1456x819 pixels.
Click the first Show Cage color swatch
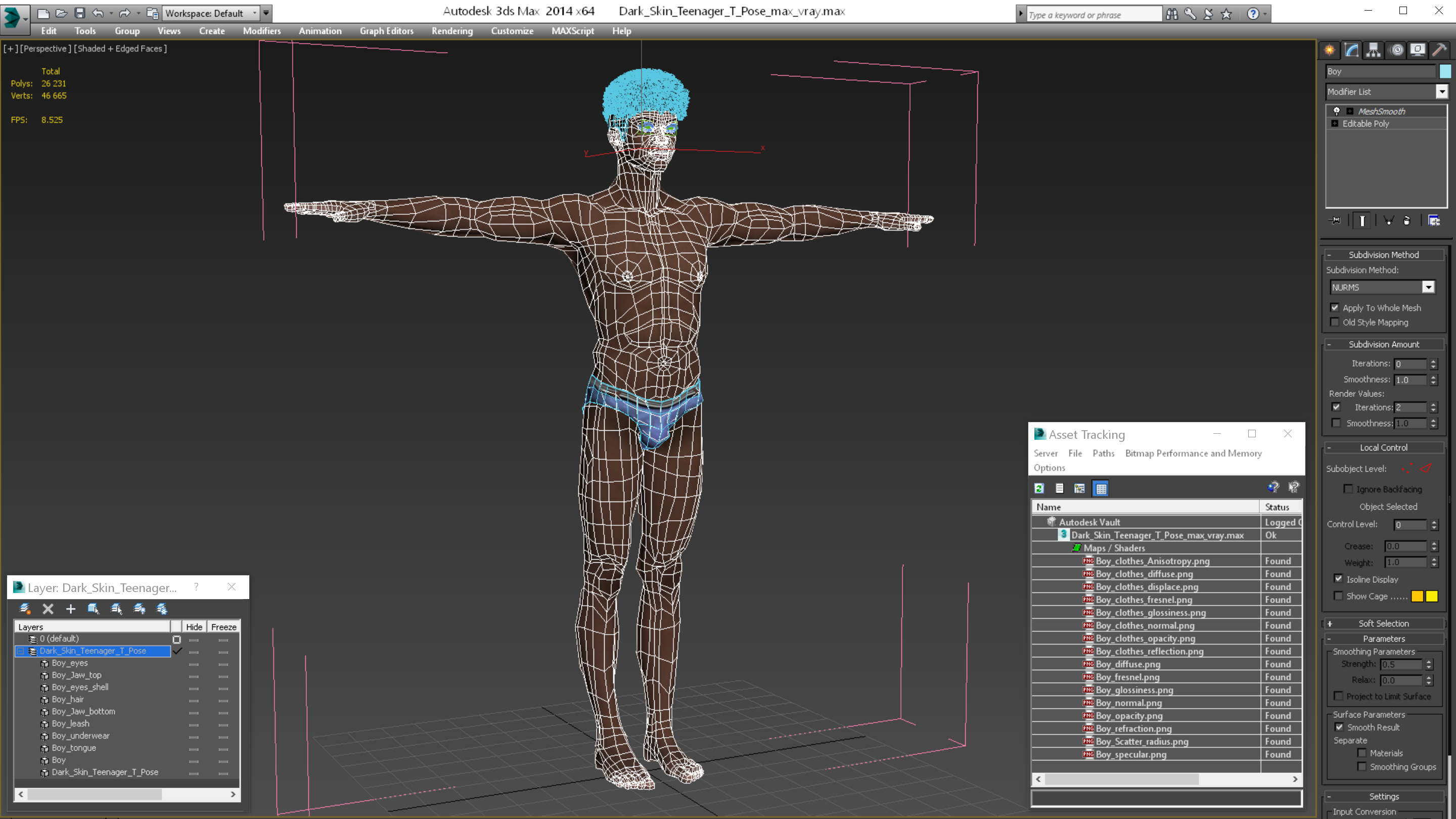1417,597
